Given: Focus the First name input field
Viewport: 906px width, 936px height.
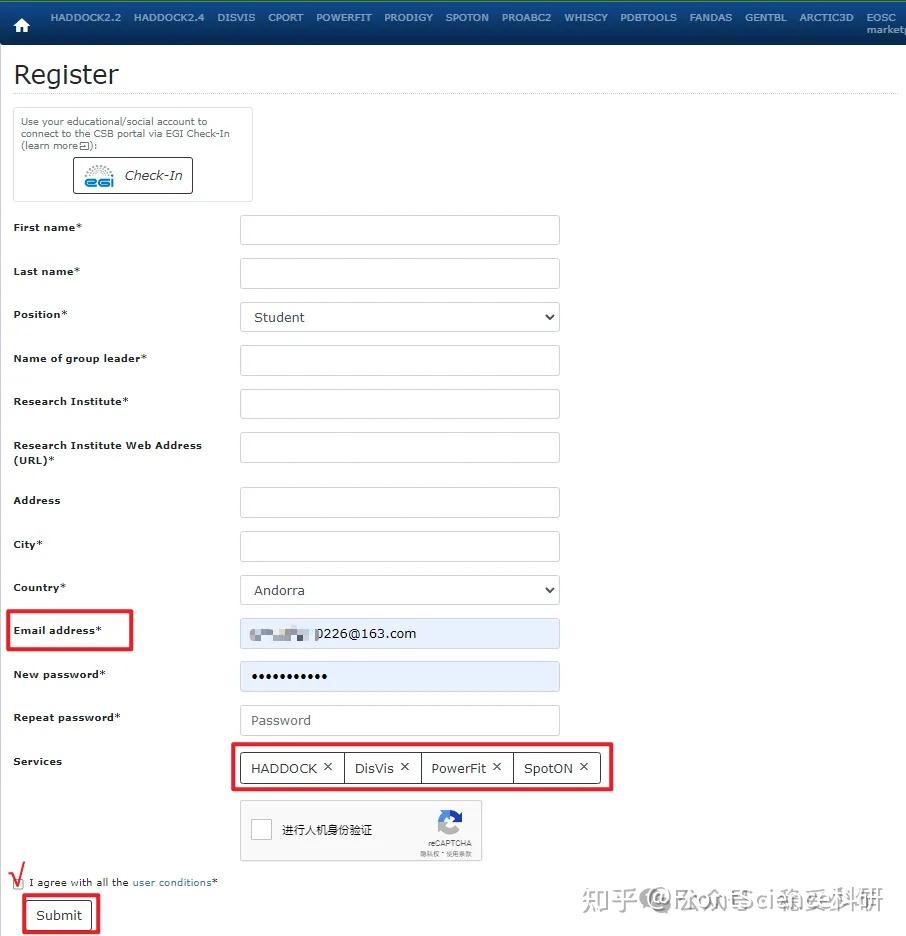Looking at the screenshot, I should click(400, 230).
